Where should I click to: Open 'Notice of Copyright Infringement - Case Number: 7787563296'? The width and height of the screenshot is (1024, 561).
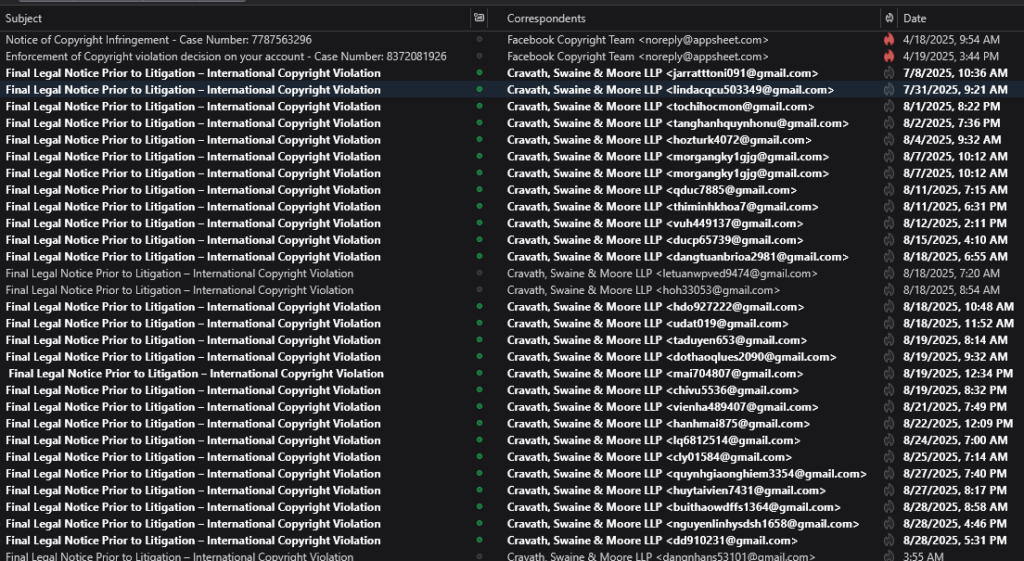159,40
